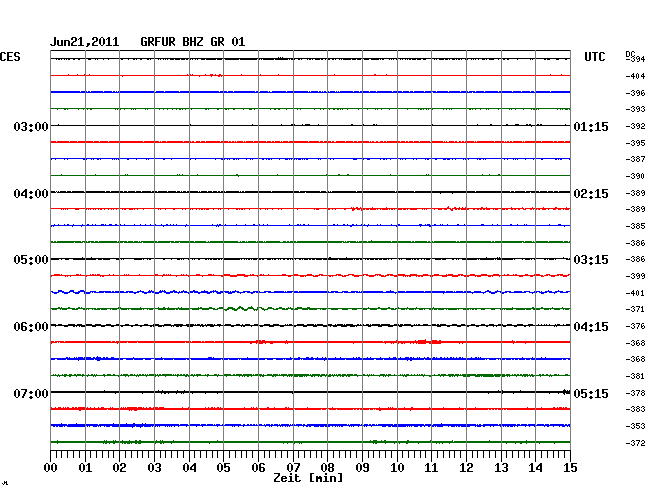Screen dimensions: 650x494
Task: Click minute label 12 on time axis
Action: (x=466, y=468)
